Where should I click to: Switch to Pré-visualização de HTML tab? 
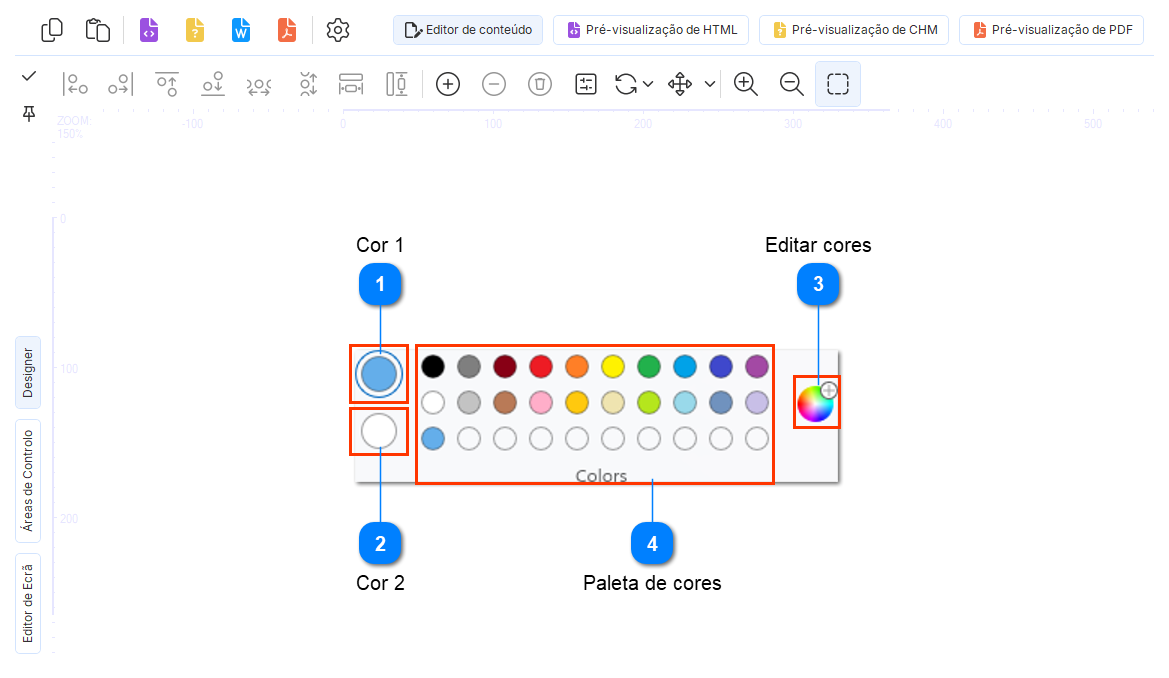point(651,30)
